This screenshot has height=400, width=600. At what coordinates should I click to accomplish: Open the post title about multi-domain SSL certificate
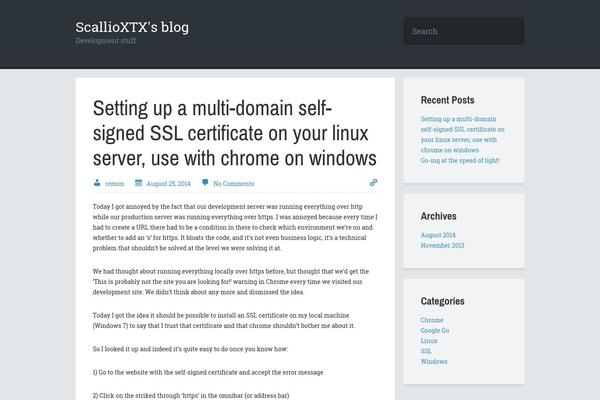point(235,133)
